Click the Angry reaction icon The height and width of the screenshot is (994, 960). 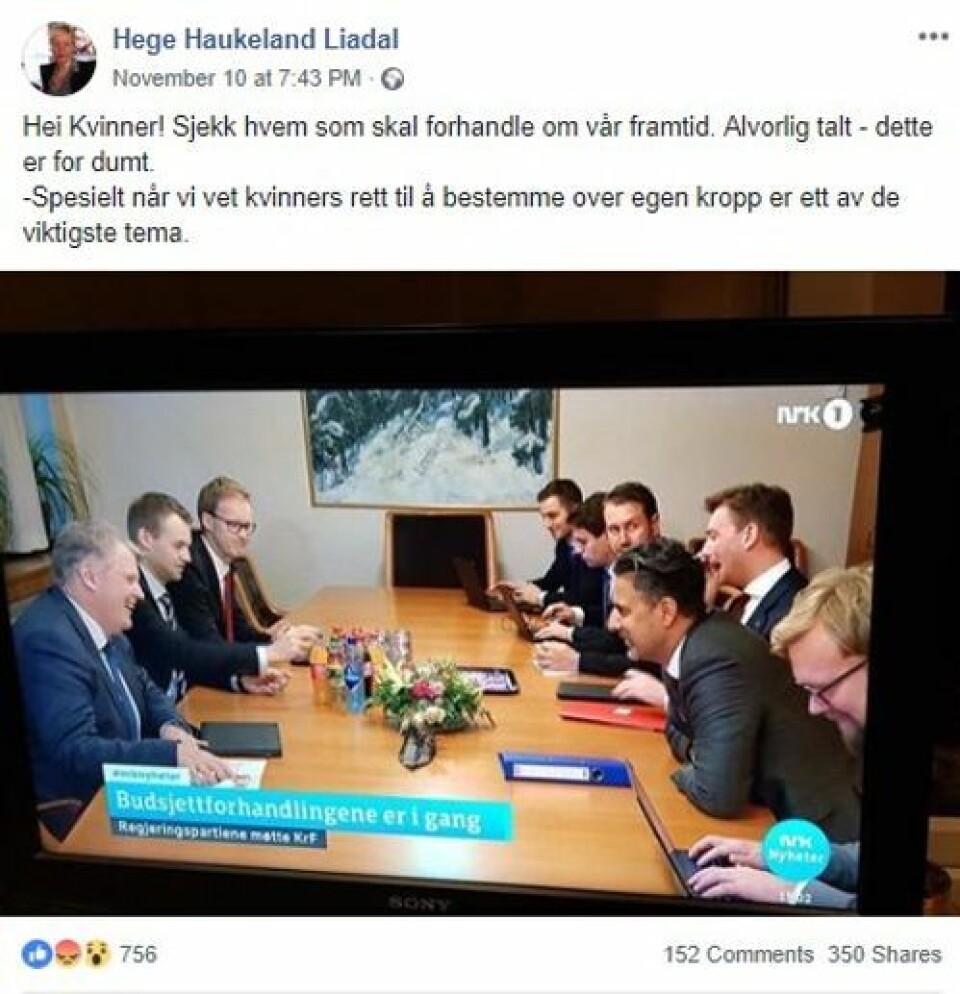66,954
